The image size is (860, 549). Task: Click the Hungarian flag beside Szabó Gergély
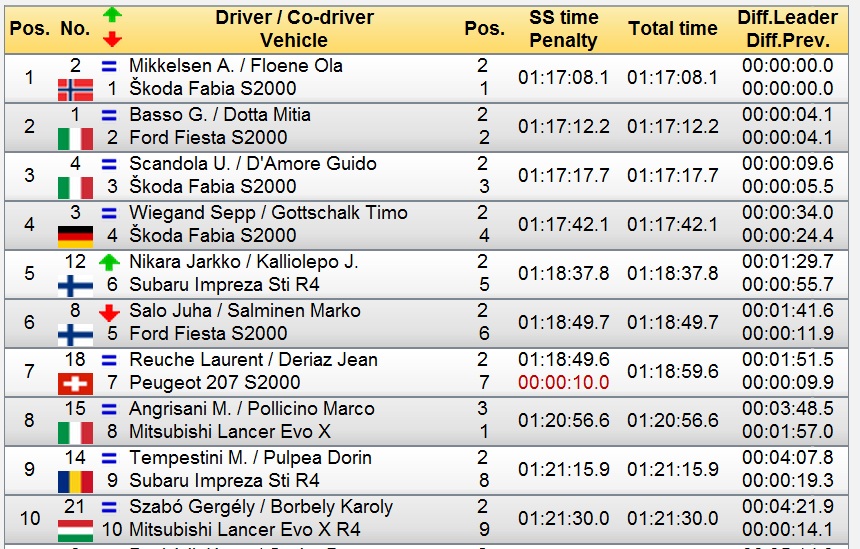coord(75,530)
